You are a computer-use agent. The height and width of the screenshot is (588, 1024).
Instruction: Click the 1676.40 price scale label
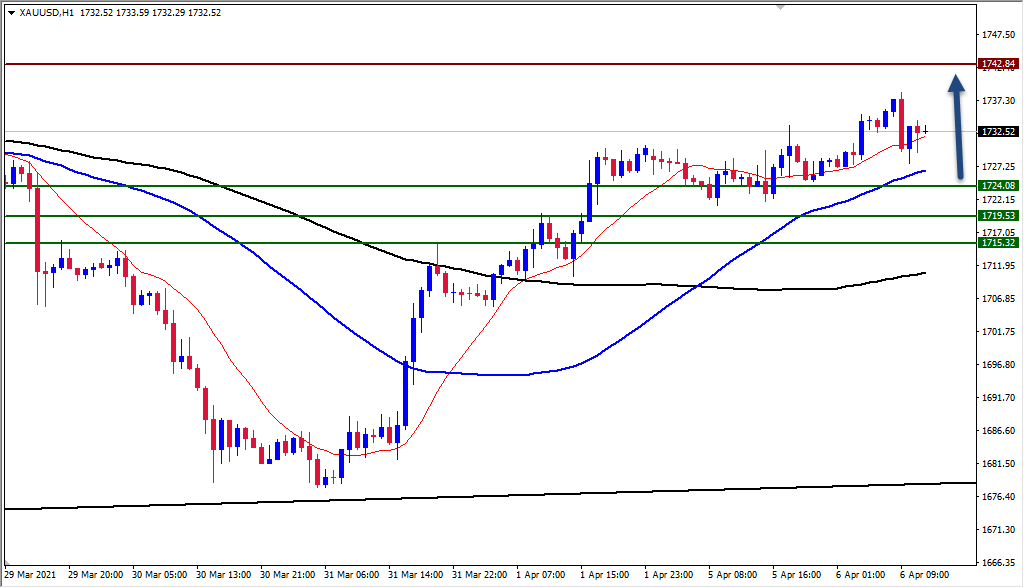(999, 497)
